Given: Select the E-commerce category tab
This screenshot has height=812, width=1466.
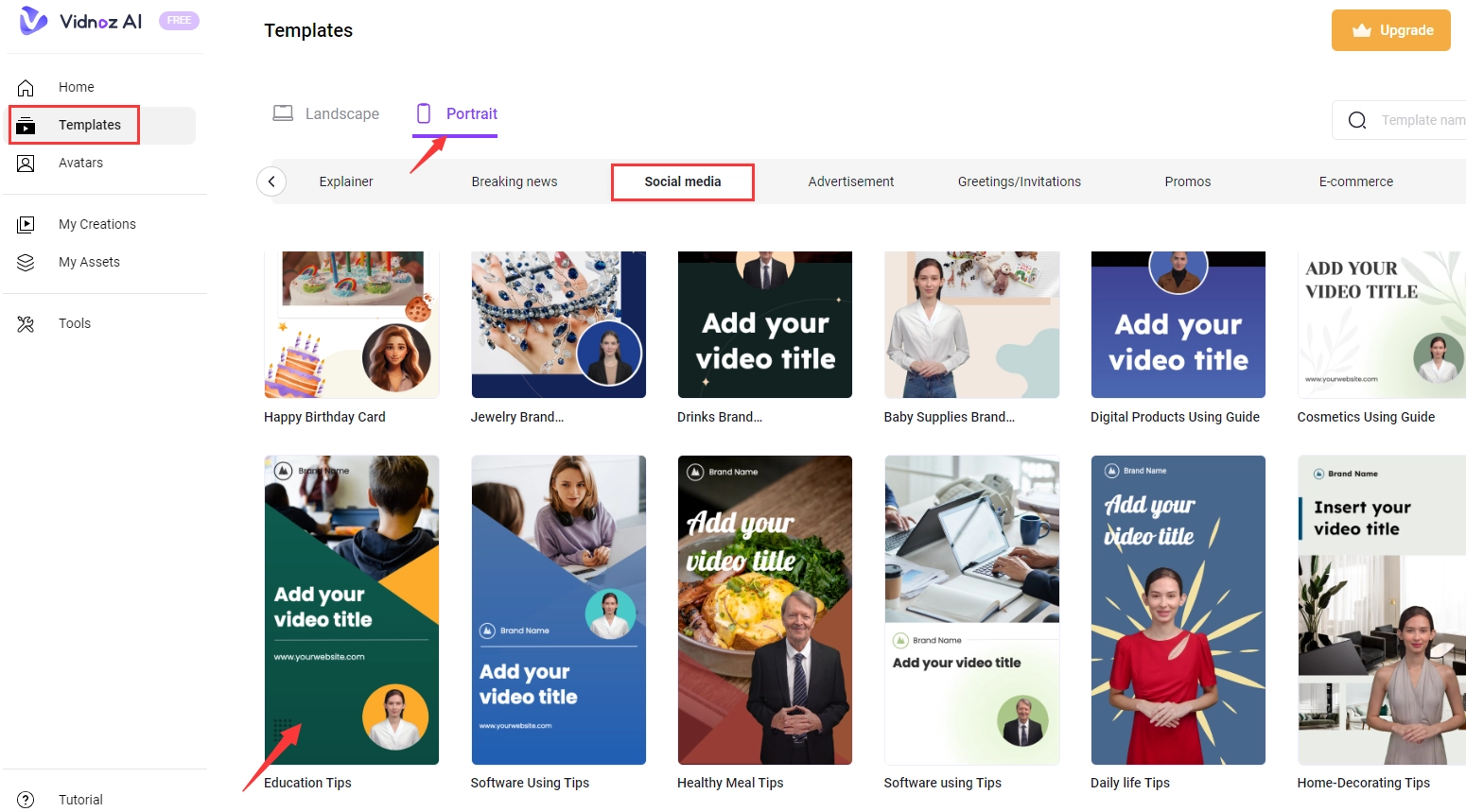Looking at the screenshot, I should 1355,181.
